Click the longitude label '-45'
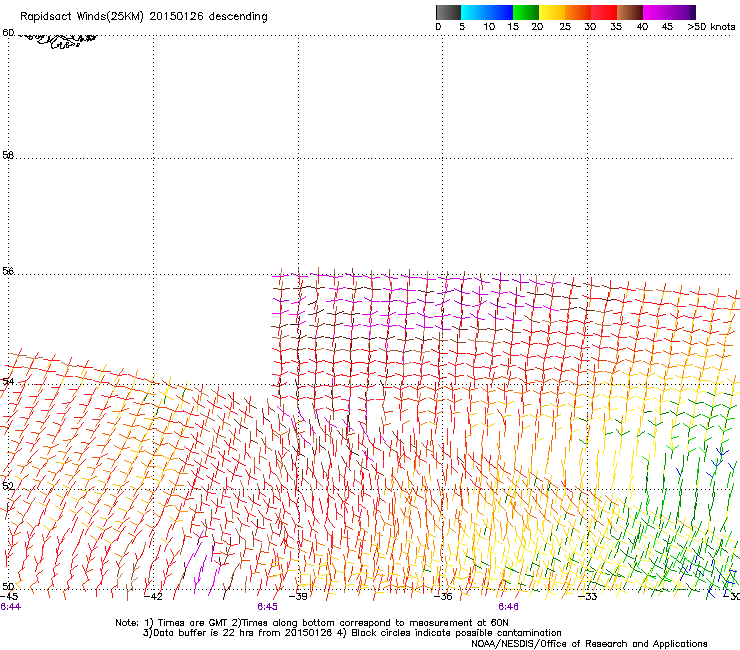 click(x=9, y=597)
